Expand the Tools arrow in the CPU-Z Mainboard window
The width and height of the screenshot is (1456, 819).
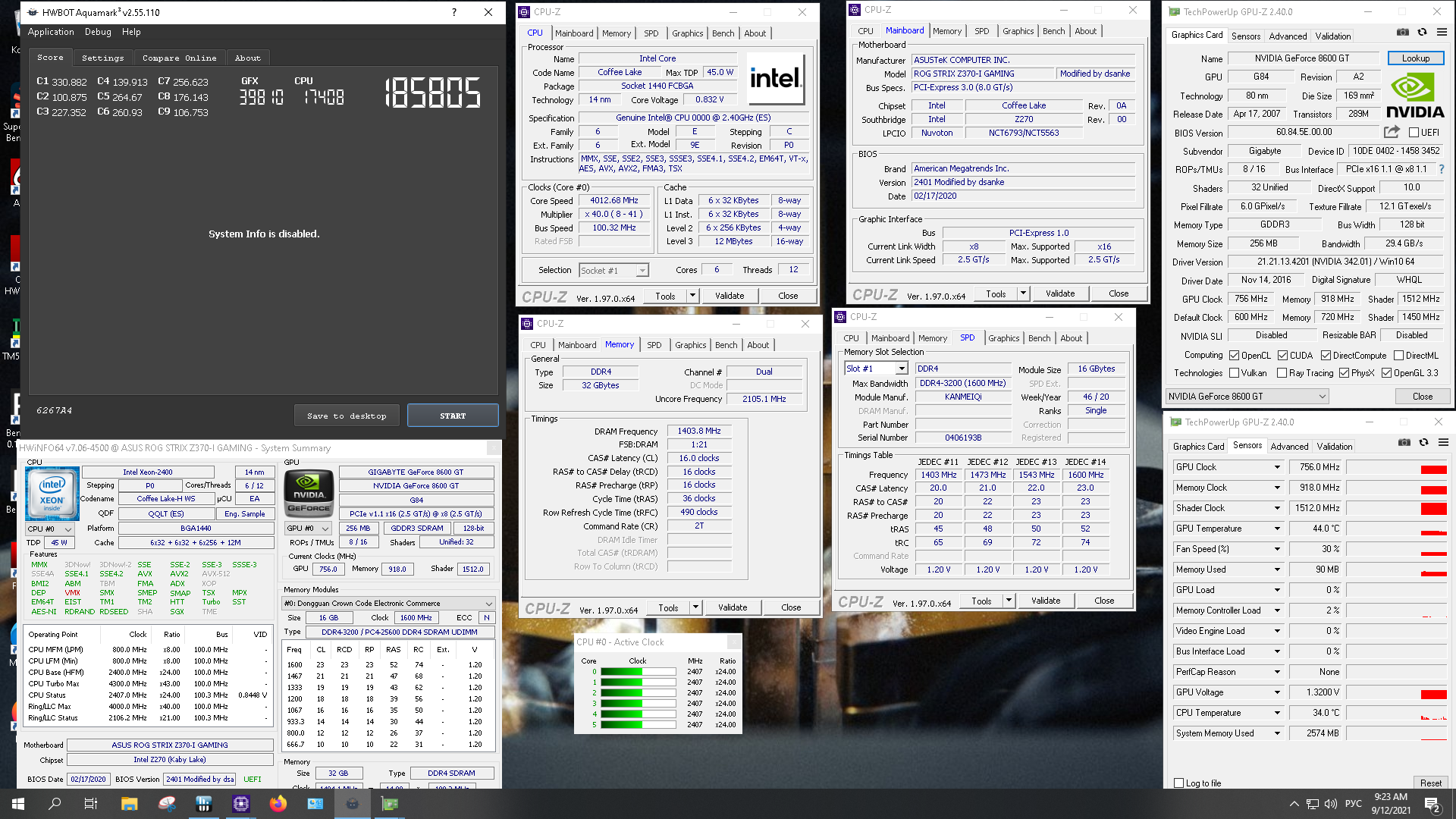click(1023, 293)
